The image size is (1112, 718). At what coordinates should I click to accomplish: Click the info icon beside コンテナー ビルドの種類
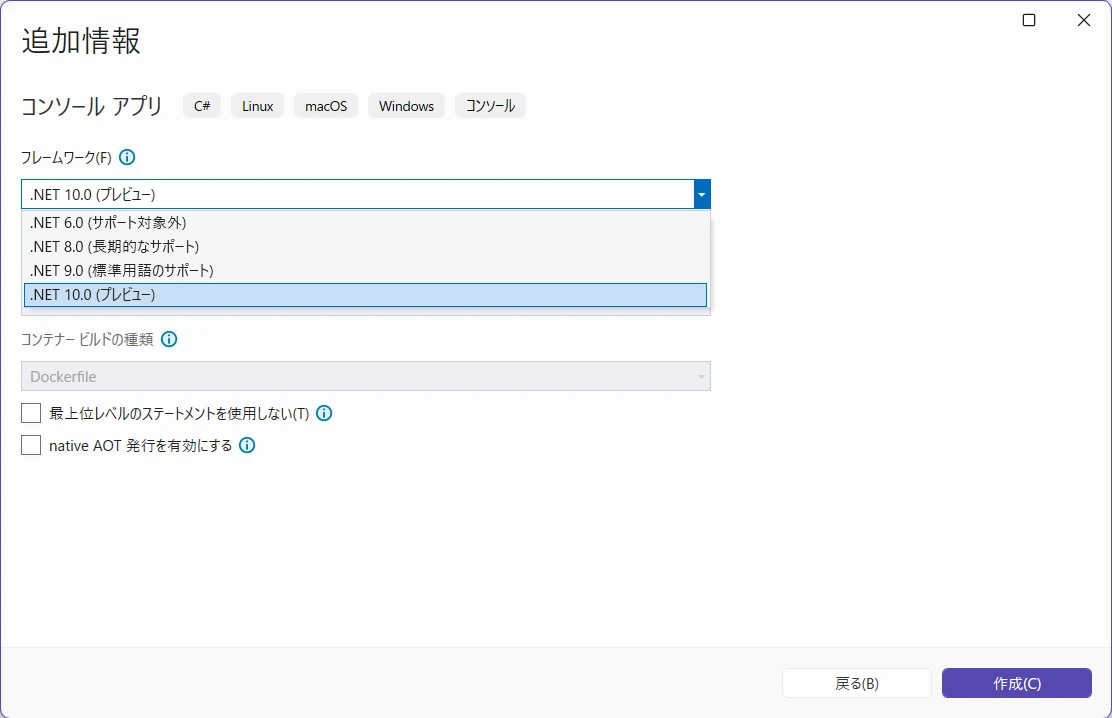[169, 339]
